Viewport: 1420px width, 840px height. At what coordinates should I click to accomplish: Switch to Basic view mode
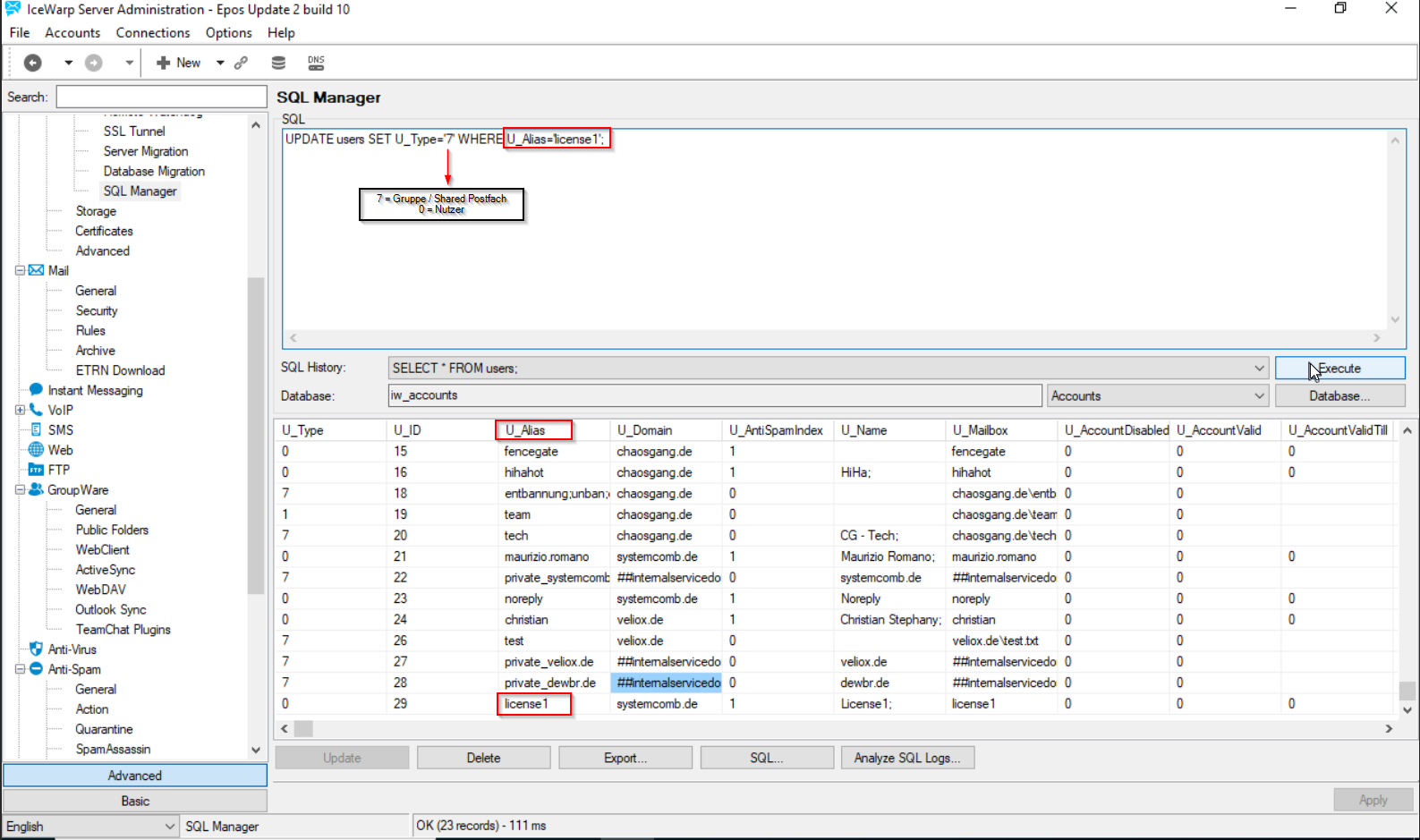(x=135, y=801)
